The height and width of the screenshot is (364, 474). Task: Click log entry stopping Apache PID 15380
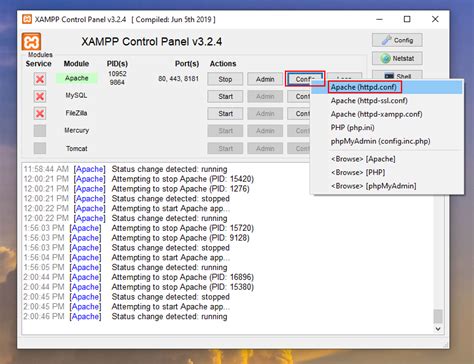[x=139, y=287]
